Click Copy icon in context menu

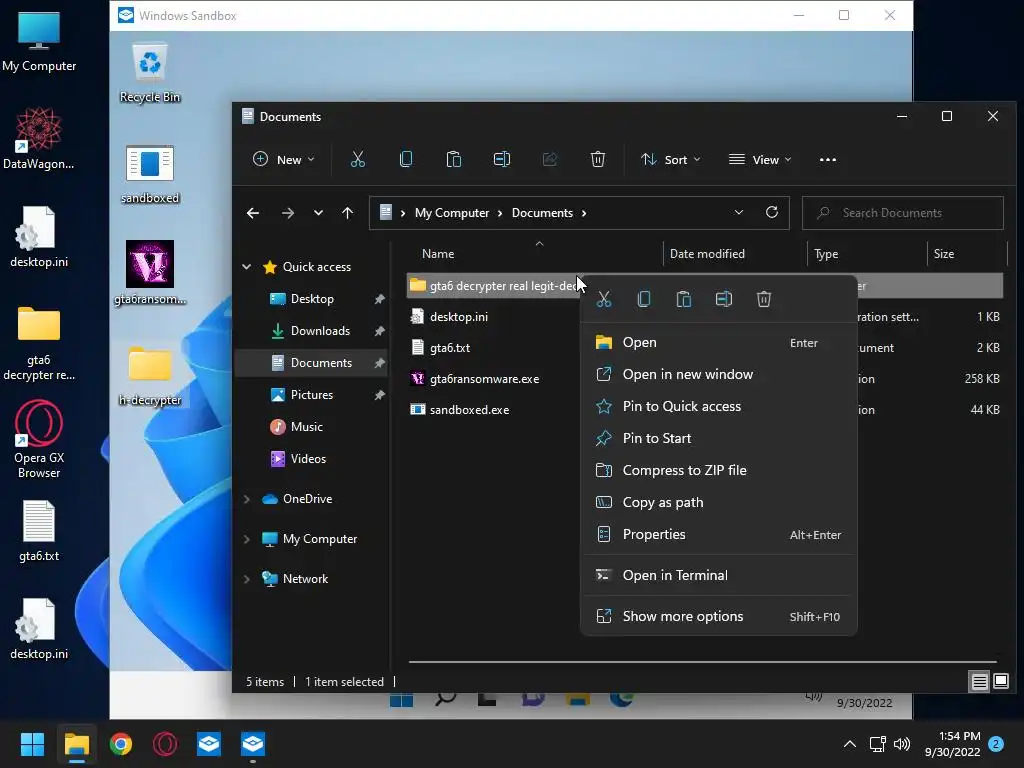pyautogui.click(x=644, y=299)
